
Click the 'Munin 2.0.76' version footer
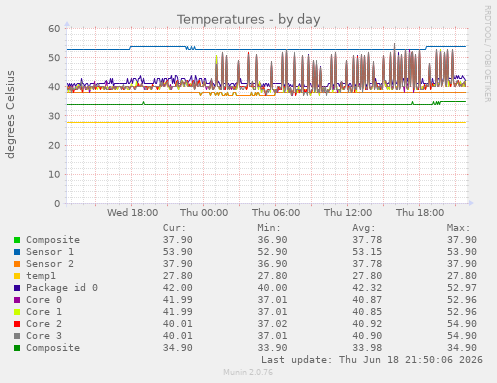[x=248, y=372]
